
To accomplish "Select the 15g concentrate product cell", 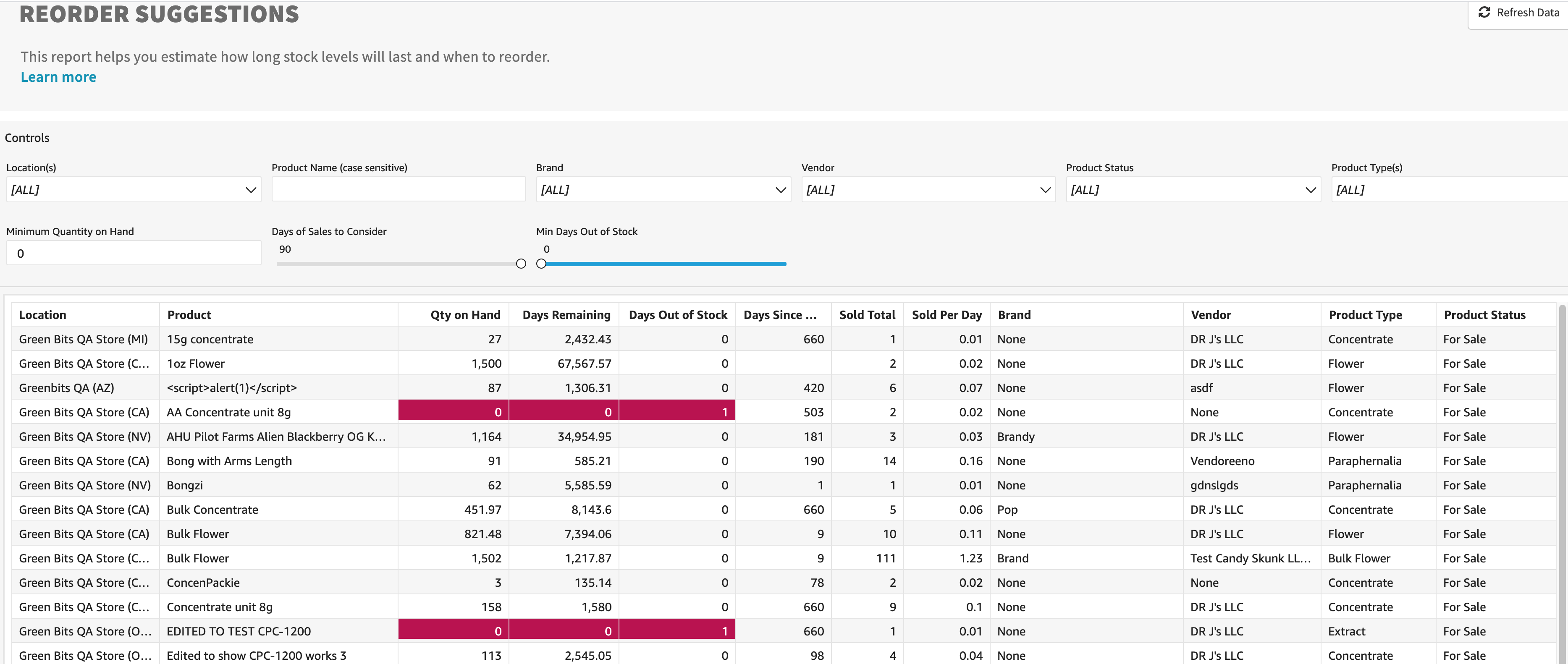I will (x=279, y=339).
